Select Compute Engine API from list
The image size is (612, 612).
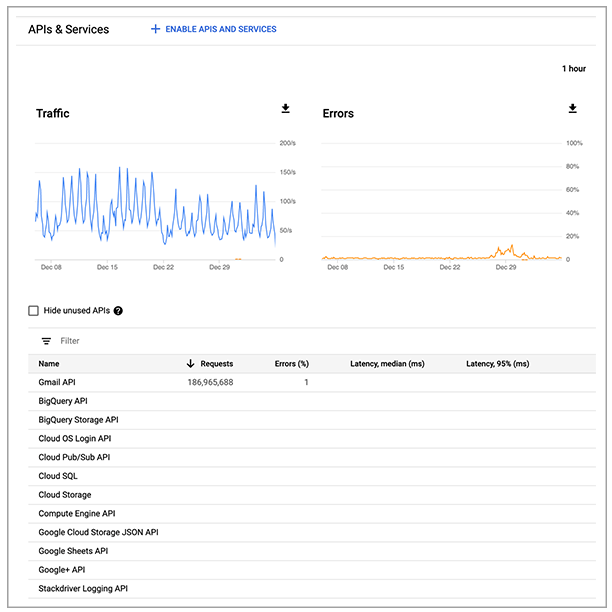click(77, 514)
